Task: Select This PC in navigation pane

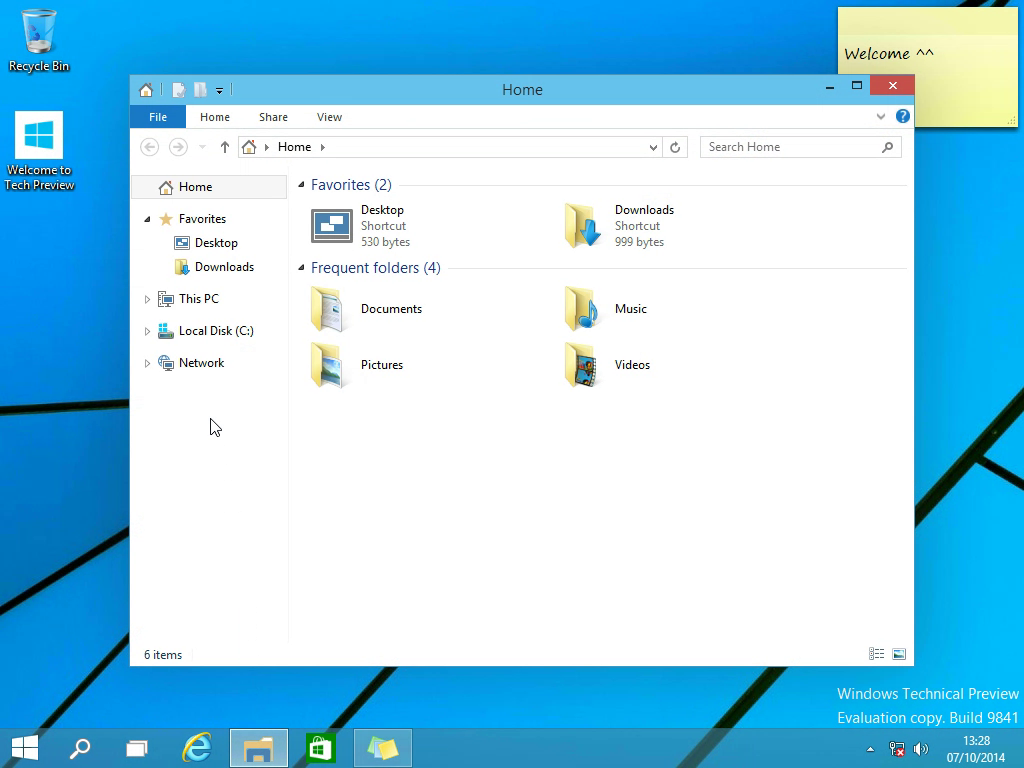Action: click(199, 298)
